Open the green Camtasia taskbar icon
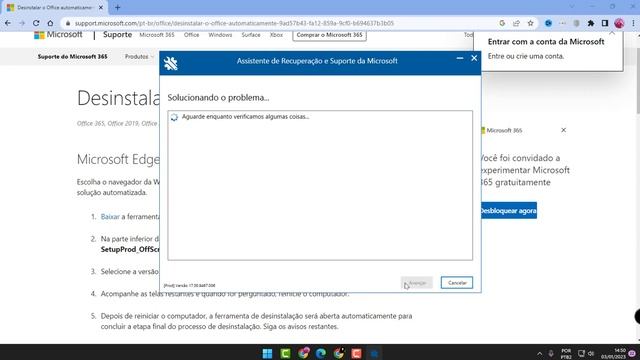This screenshot has width=640, height=360. click(285, 353)
